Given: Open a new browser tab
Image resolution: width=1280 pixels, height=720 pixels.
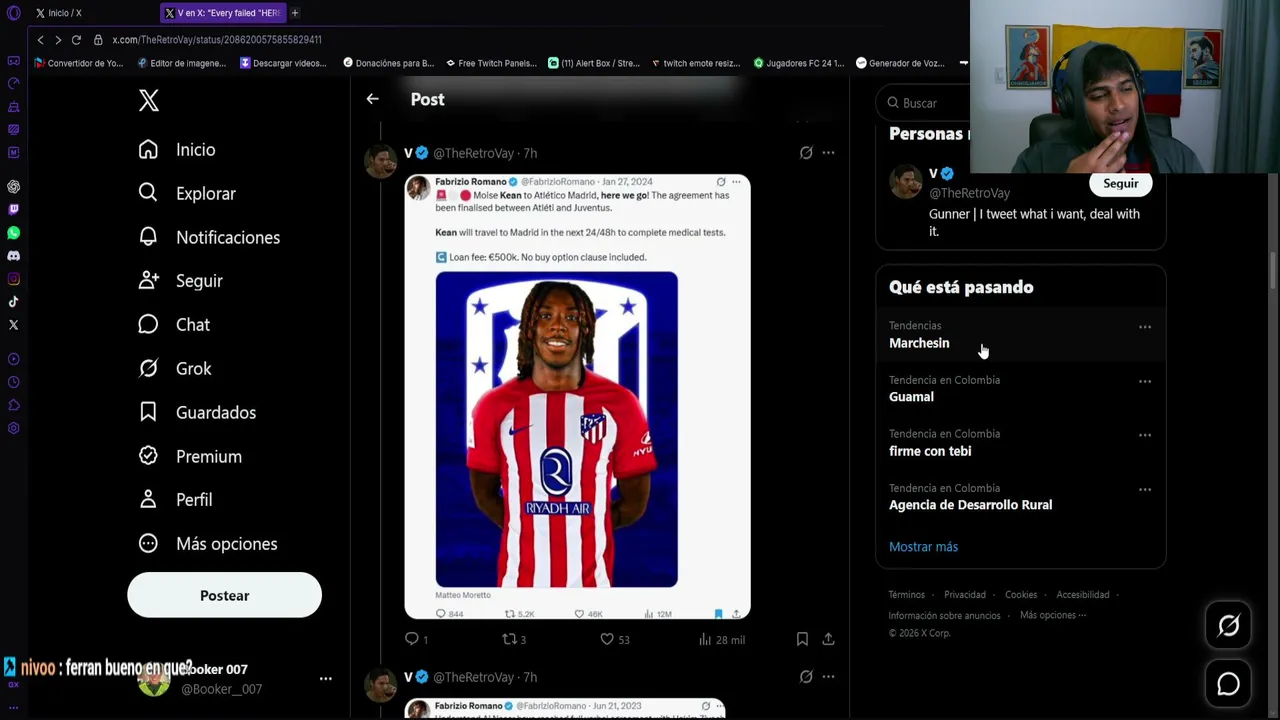Looking at the screenshot, I should tap(295, 13).
